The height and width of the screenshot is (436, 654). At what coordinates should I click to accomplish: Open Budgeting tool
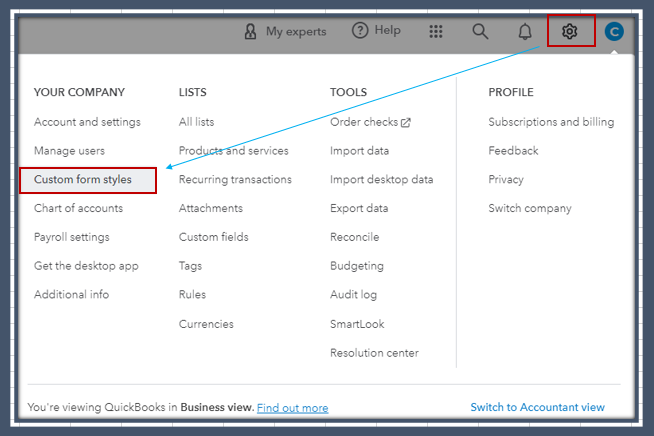357,266
